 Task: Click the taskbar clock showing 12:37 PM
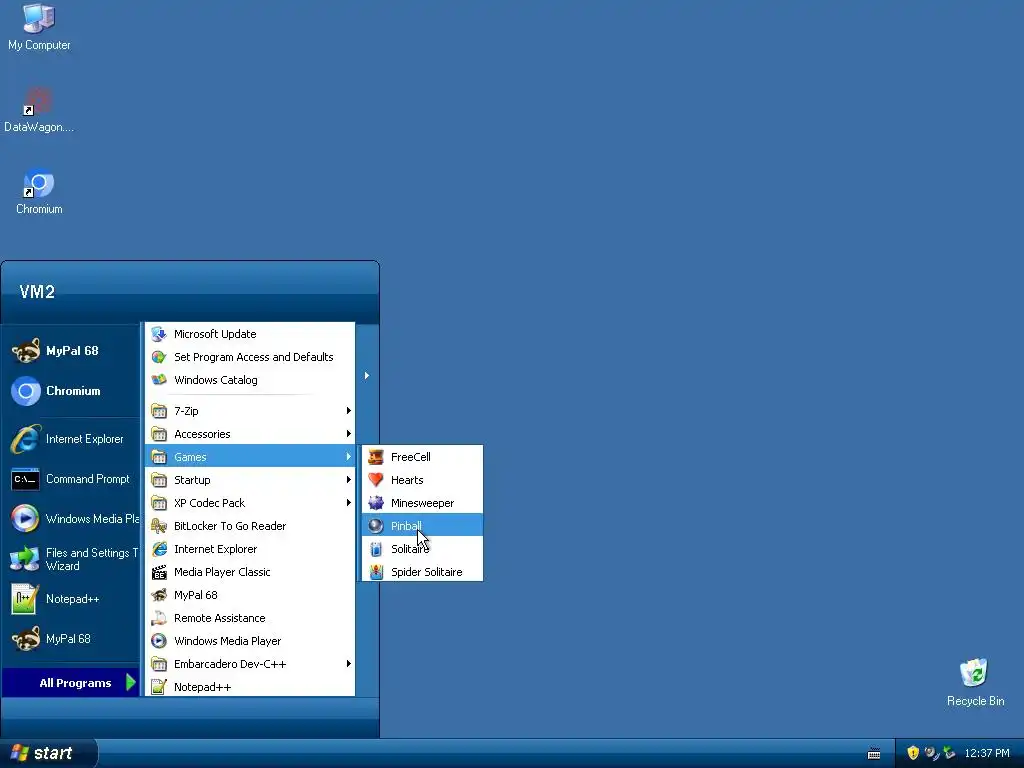[x=987, y=753]
